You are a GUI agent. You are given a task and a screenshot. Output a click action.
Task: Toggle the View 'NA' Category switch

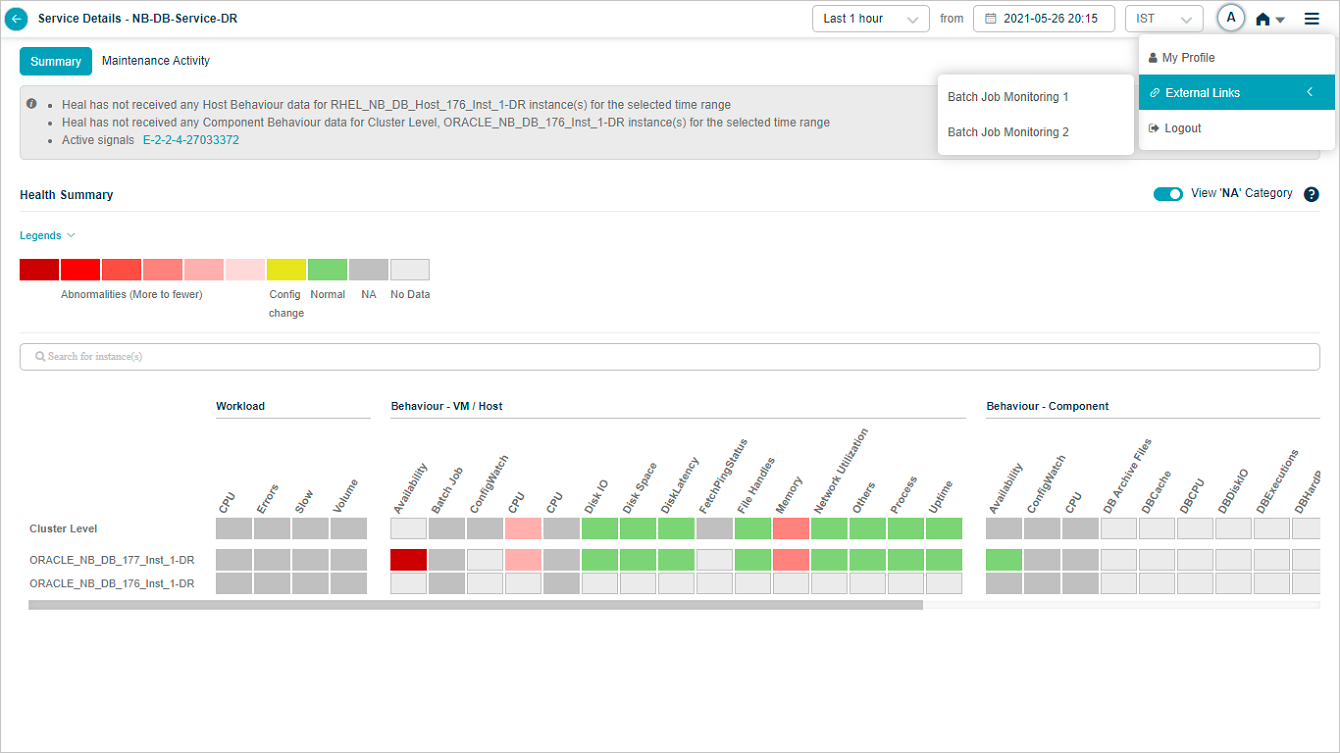coord(1167,194)
